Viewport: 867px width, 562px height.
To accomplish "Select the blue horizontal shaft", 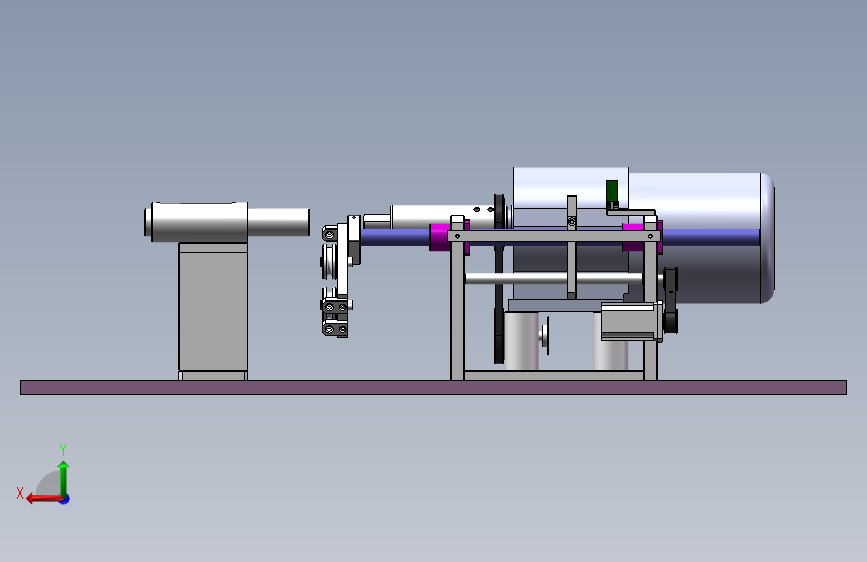I will (395, 238).
